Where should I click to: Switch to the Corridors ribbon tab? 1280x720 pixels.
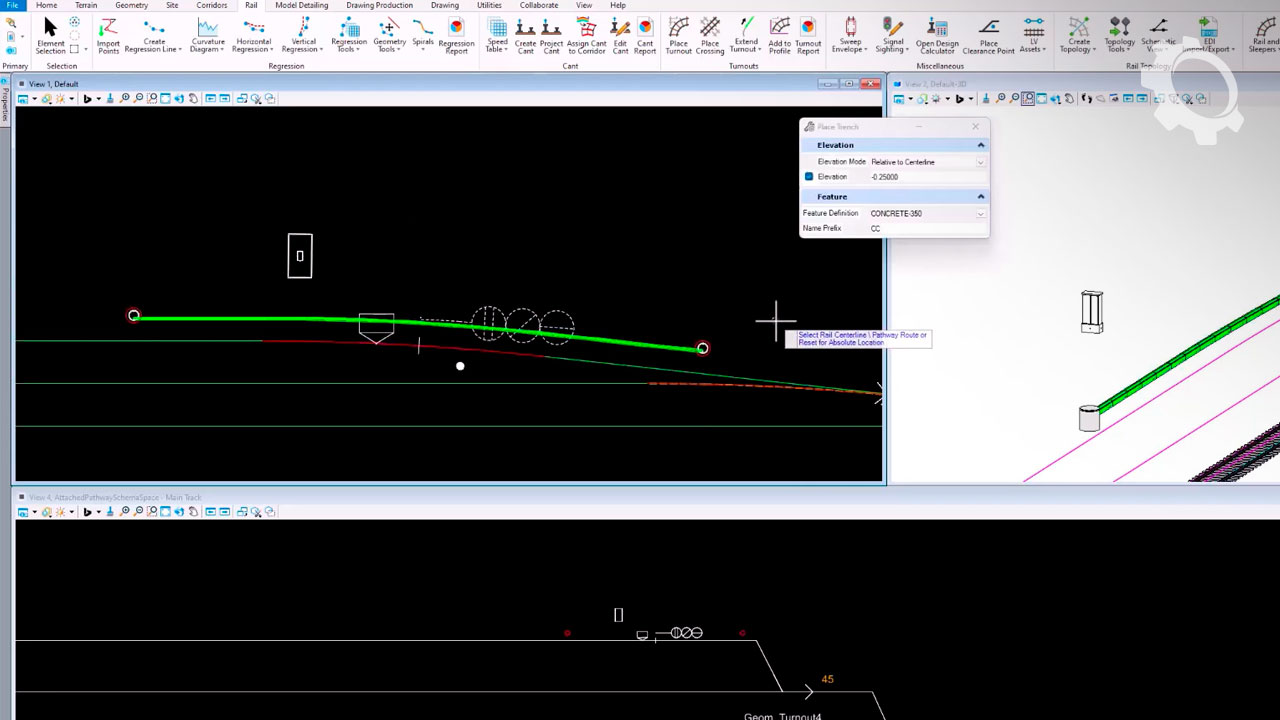tap(211, 5)
